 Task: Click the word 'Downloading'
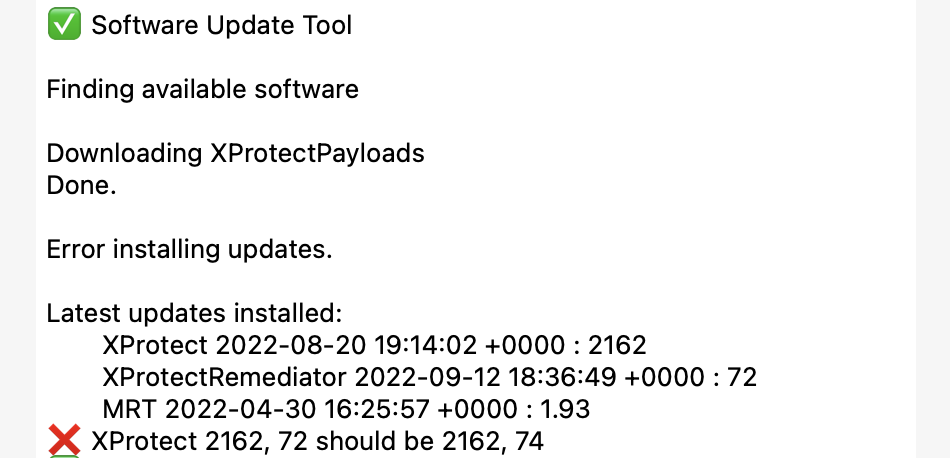point(125,153)
